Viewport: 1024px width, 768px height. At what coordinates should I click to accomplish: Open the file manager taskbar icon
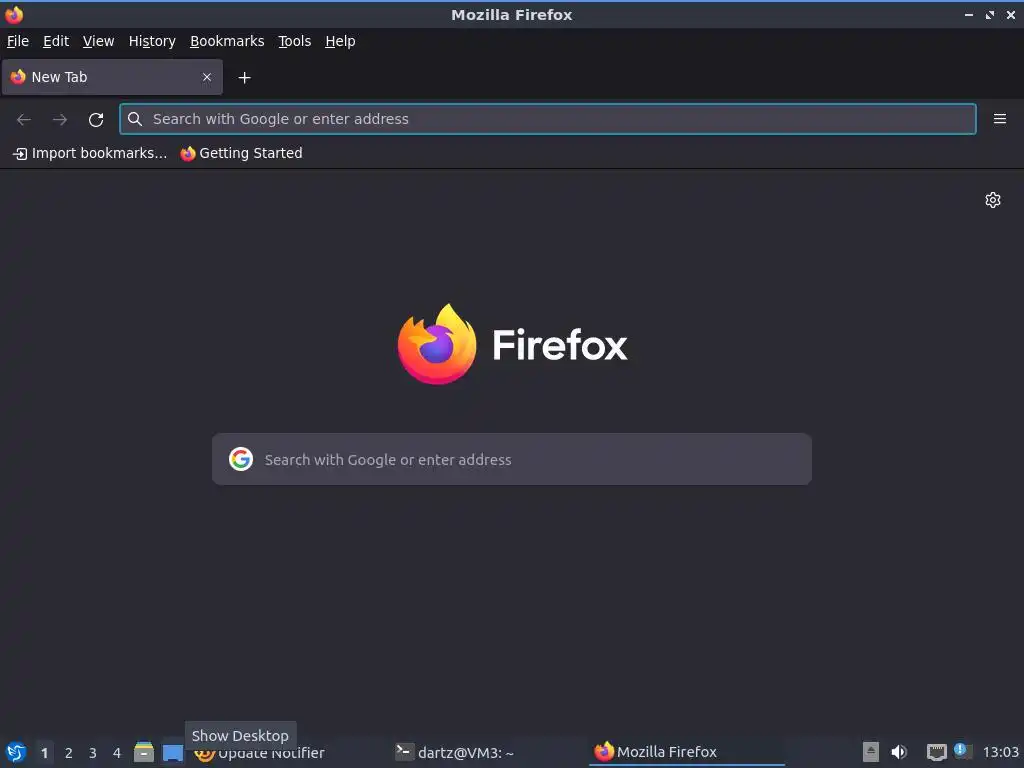coord(144,752)
